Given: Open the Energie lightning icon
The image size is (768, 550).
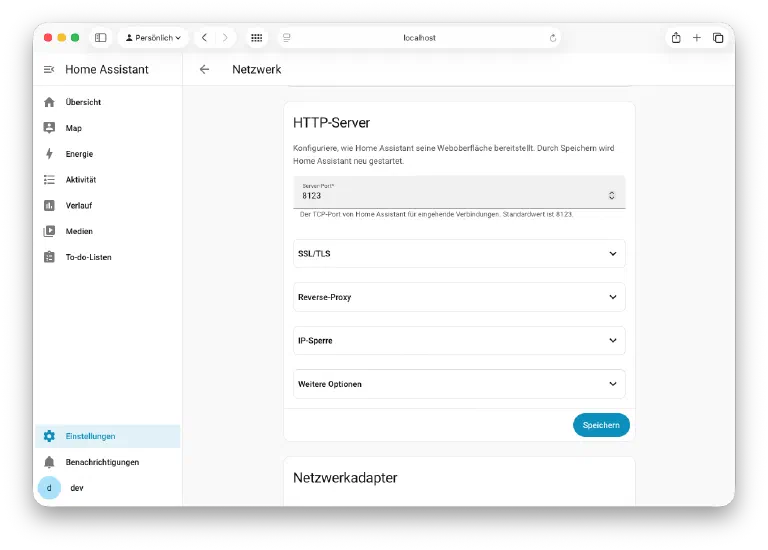Looking at the screenshot, I should pos(49,154).
